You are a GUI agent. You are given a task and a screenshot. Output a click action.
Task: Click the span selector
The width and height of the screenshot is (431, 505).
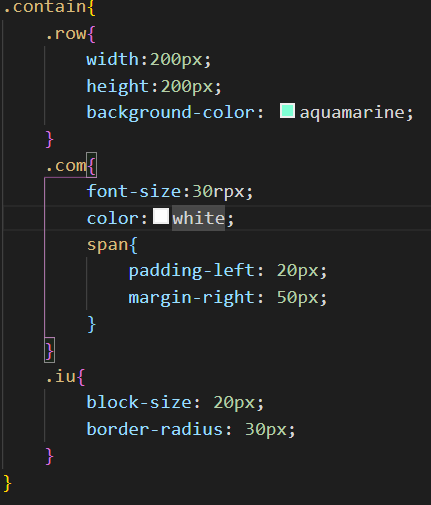tap(107, 245)
